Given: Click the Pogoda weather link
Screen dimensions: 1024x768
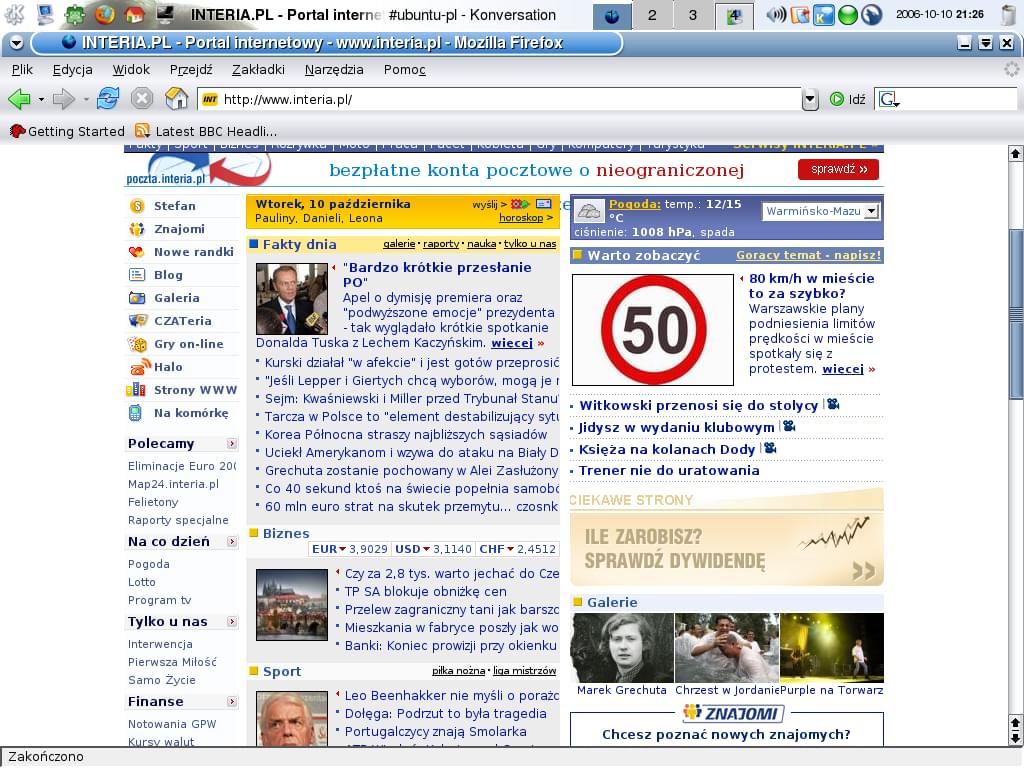Looking at the screenshot, I should pos(635,204).
